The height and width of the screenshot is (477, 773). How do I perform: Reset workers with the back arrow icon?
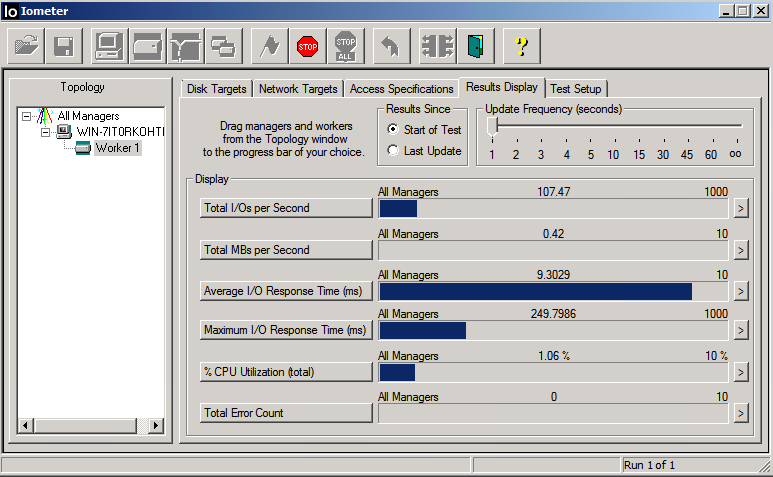[x=391, y=46]
